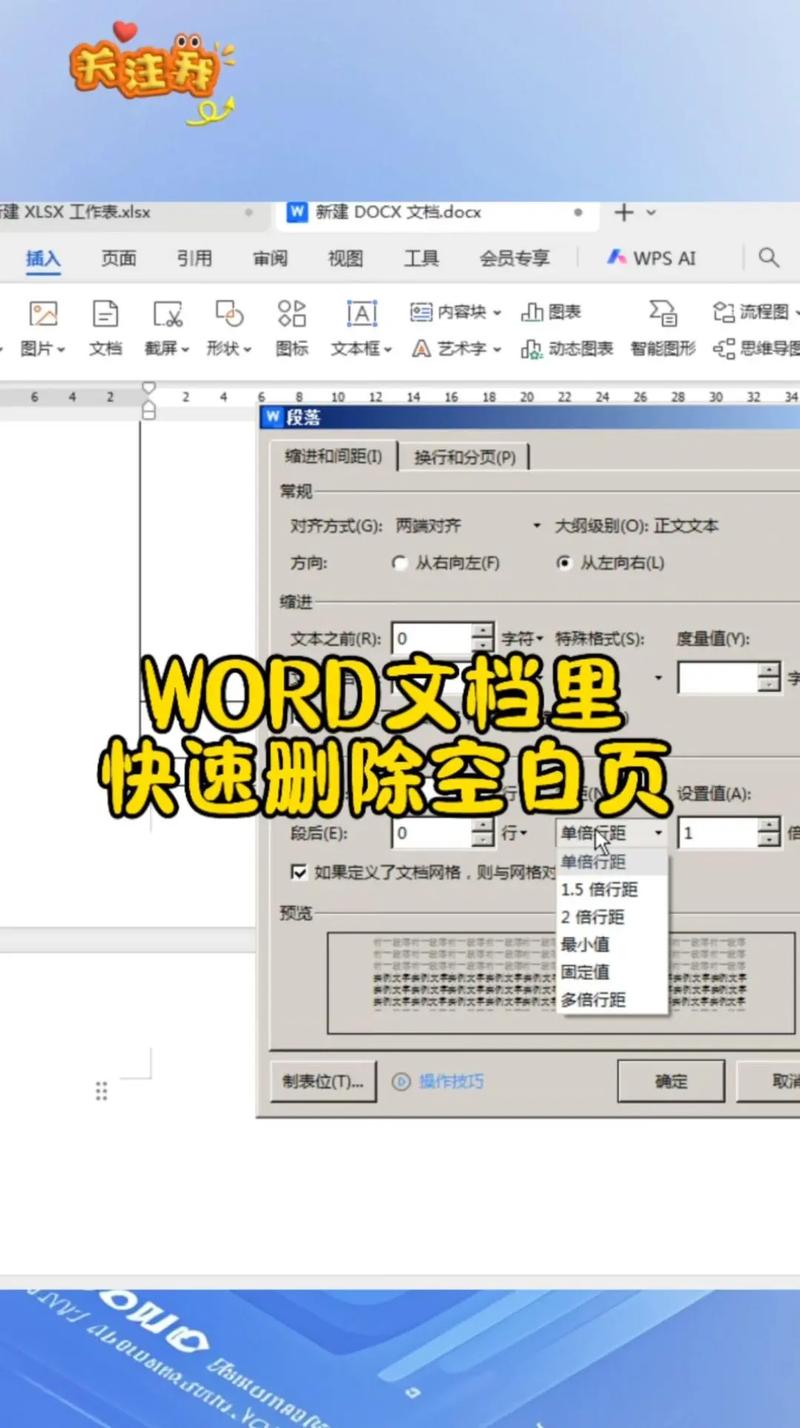The image size is (800, 1428).
Task: Click the 度量值 measurement field
Action: pos(718,677)
